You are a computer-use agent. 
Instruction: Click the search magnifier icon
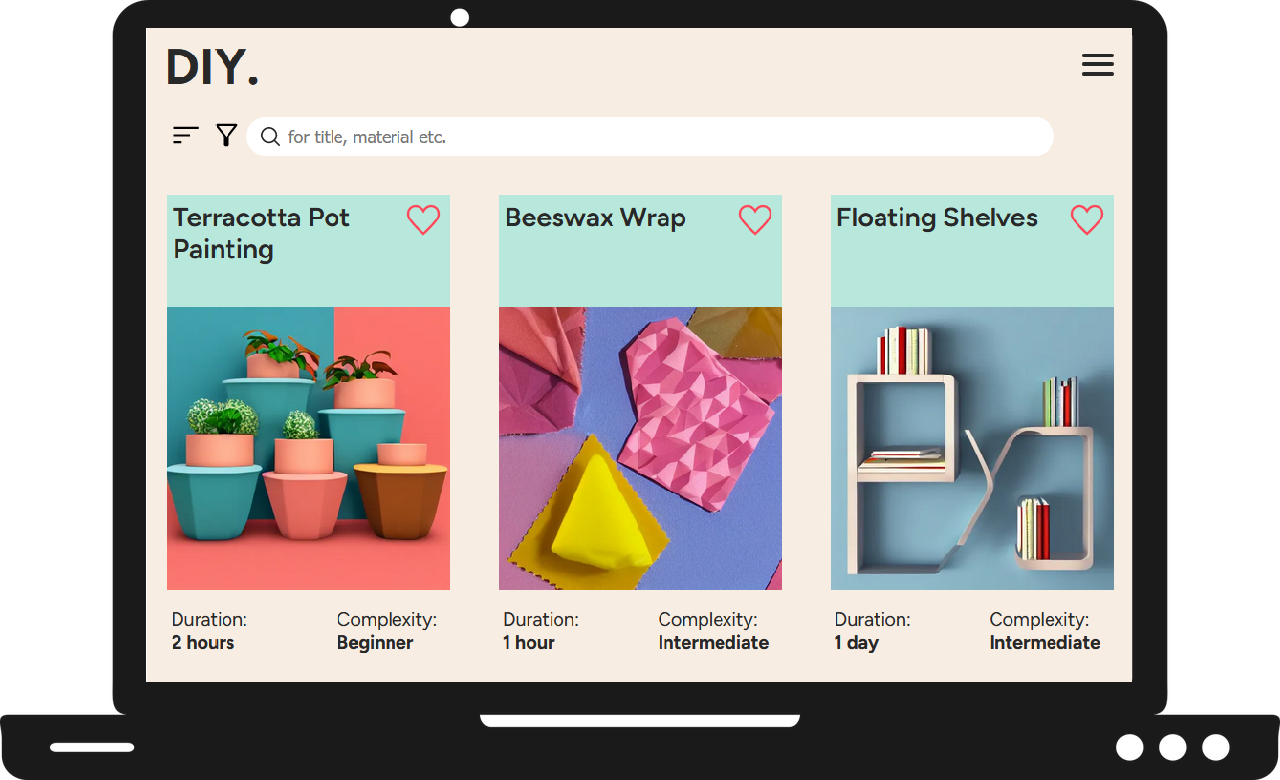(270, 136)
